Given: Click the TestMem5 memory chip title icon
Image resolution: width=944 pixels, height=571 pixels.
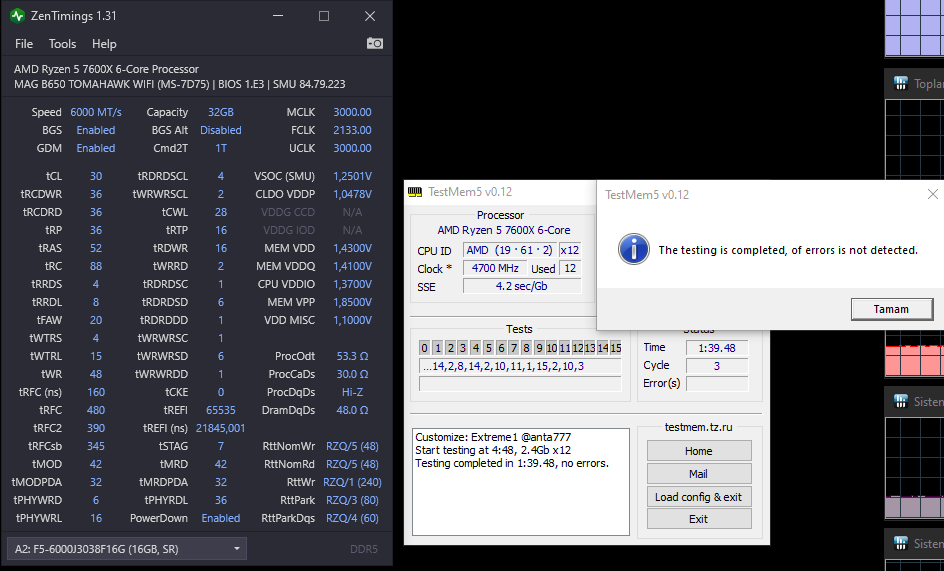Looking at the screenshot, I should coord(415,192).
